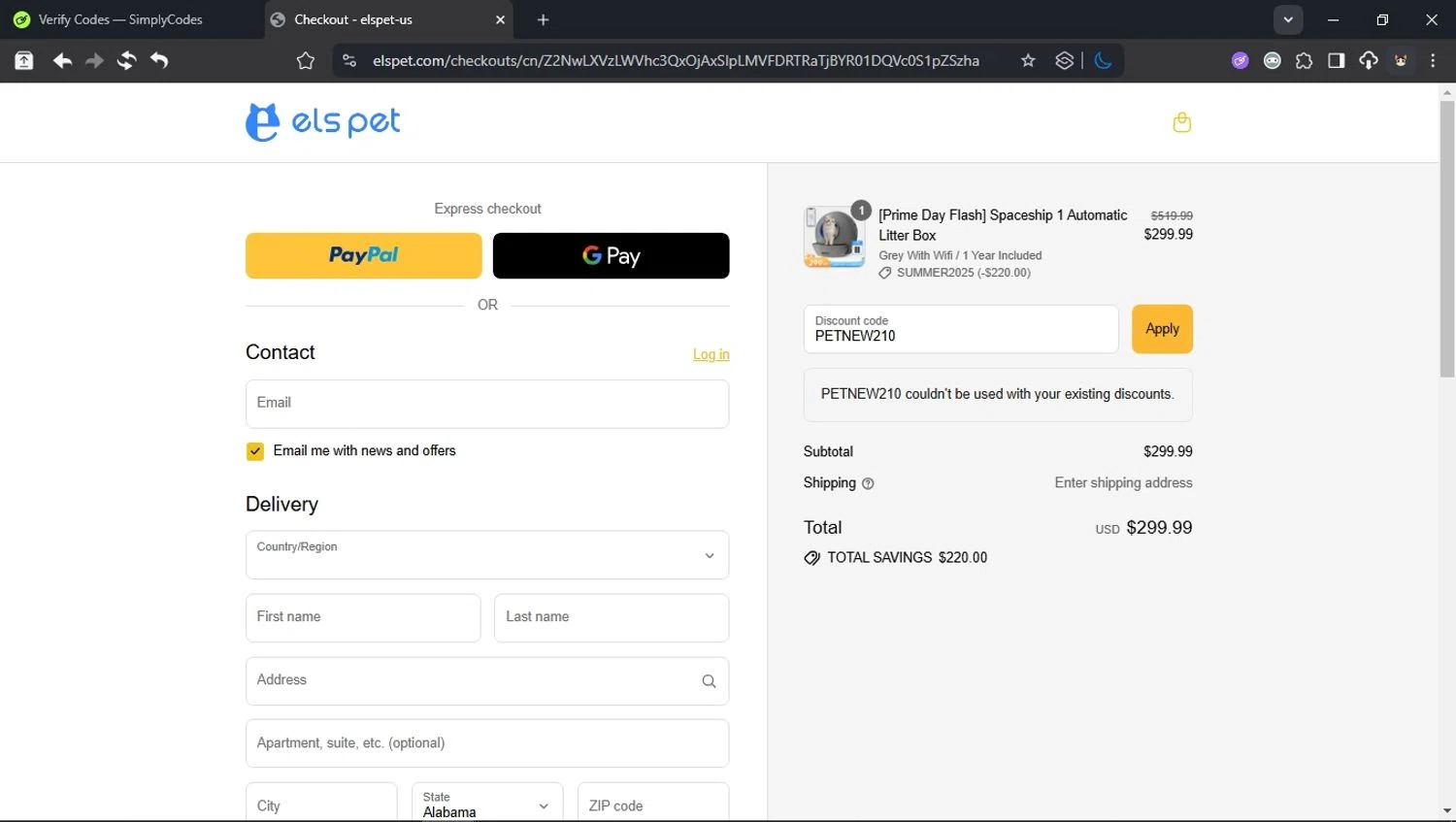Click the SUMMER2025 discount tag icon
Screen dimensions: 1456x822
(x=884, y=274)
